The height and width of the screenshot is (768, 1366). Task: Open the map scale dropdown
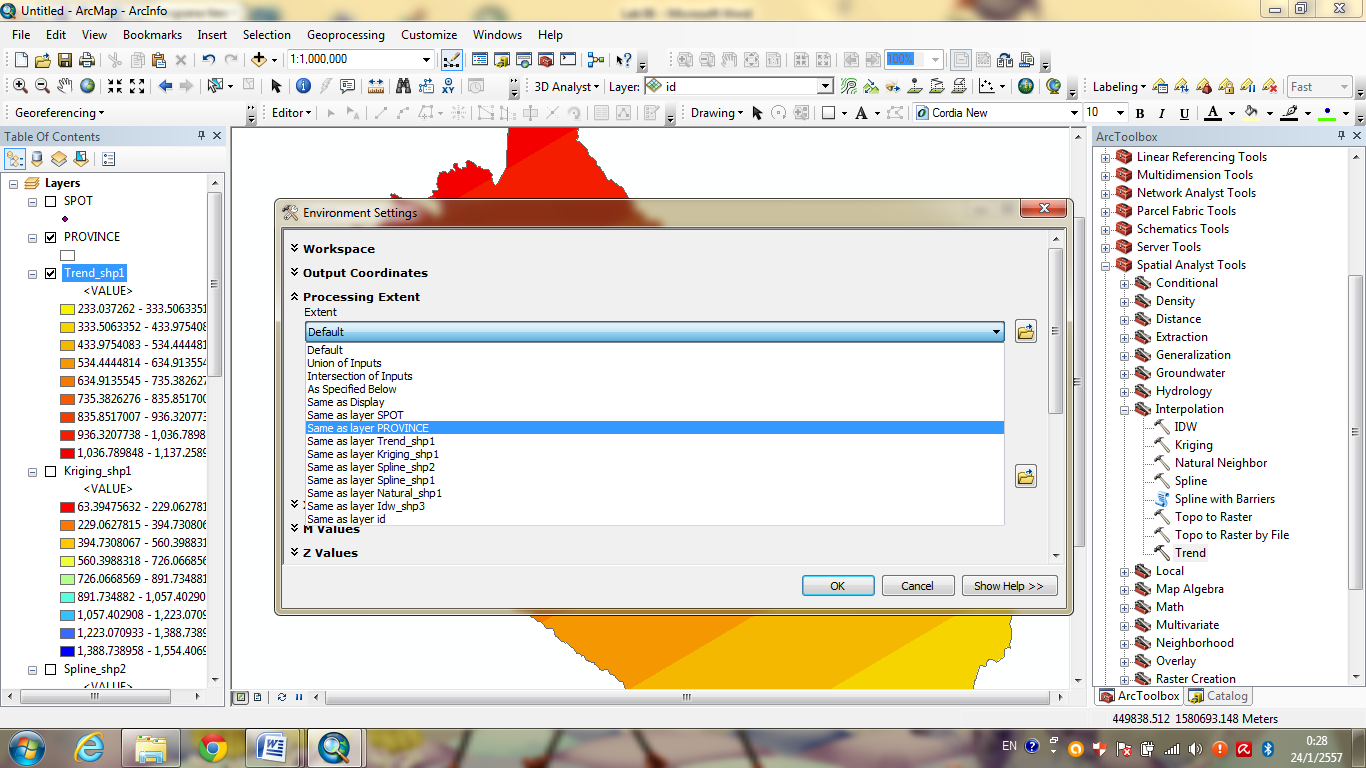427,60
